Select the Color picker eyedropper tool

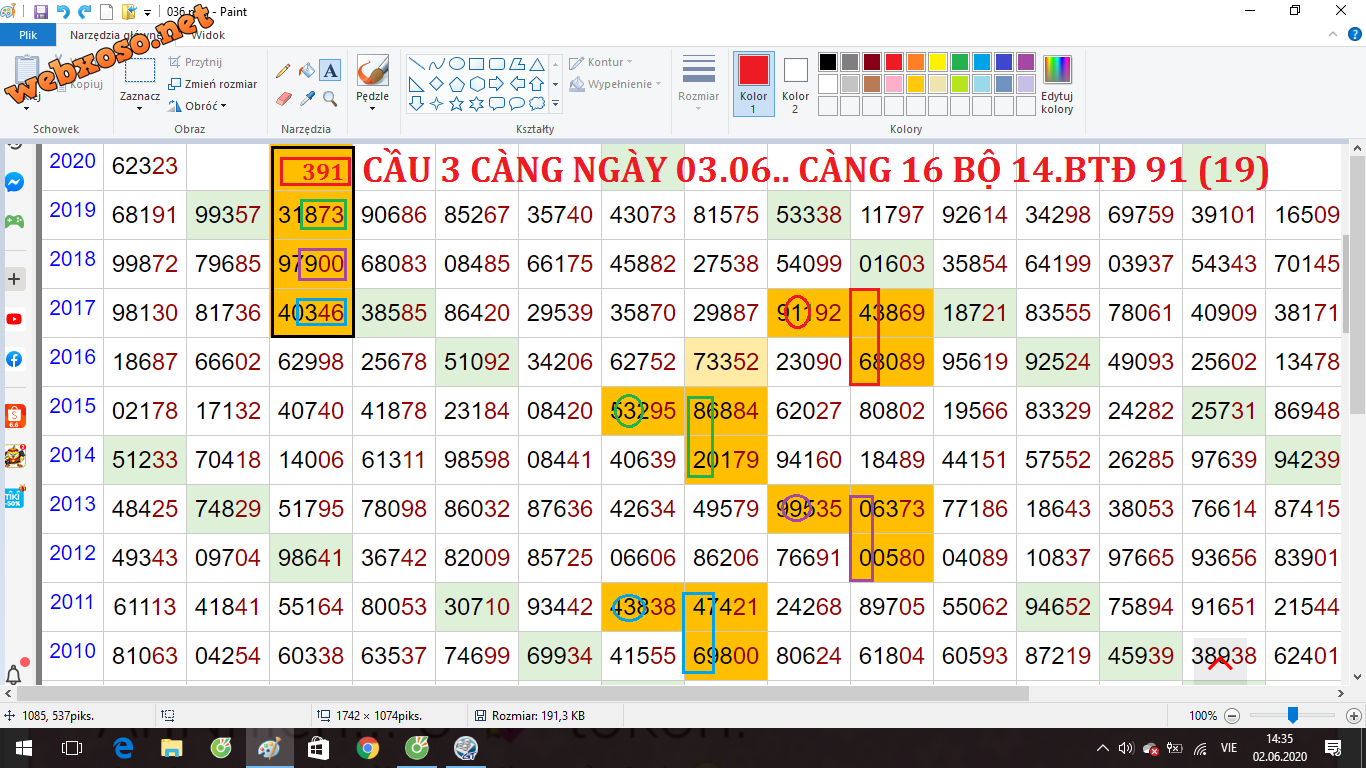coord(307,98)
